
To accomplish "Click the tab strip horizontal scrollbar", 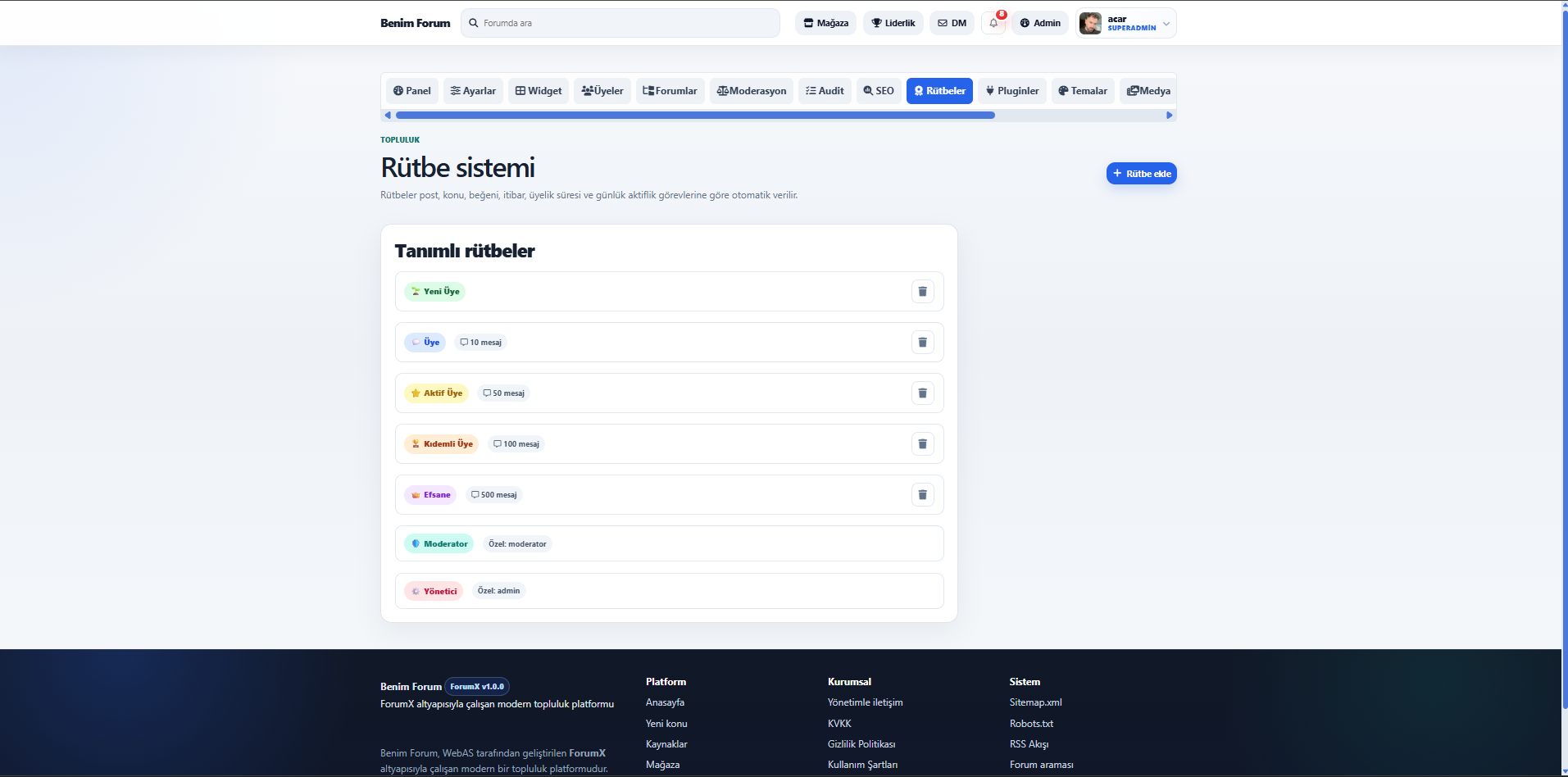I will click(x=695, y=116).
